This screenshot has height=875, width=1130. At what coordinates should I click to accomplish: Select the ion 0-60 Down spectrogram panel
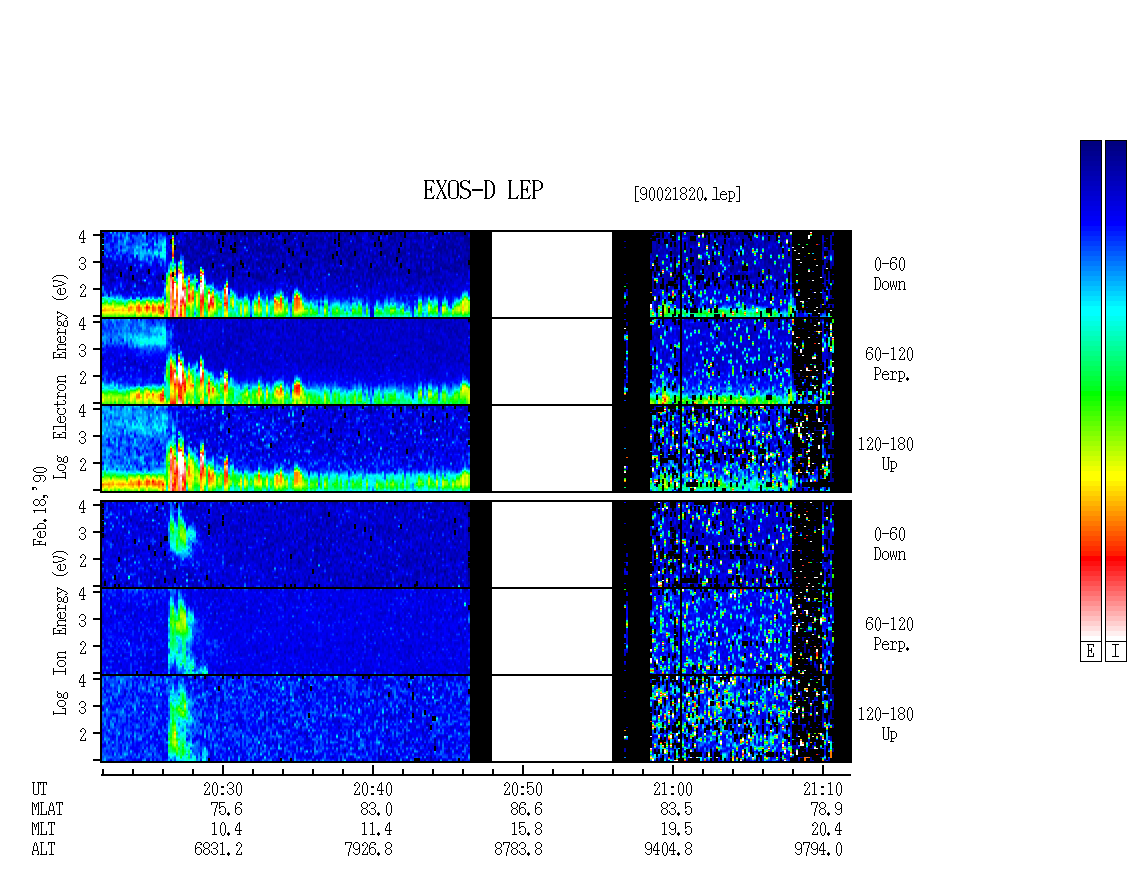click(x=476, y=544)
